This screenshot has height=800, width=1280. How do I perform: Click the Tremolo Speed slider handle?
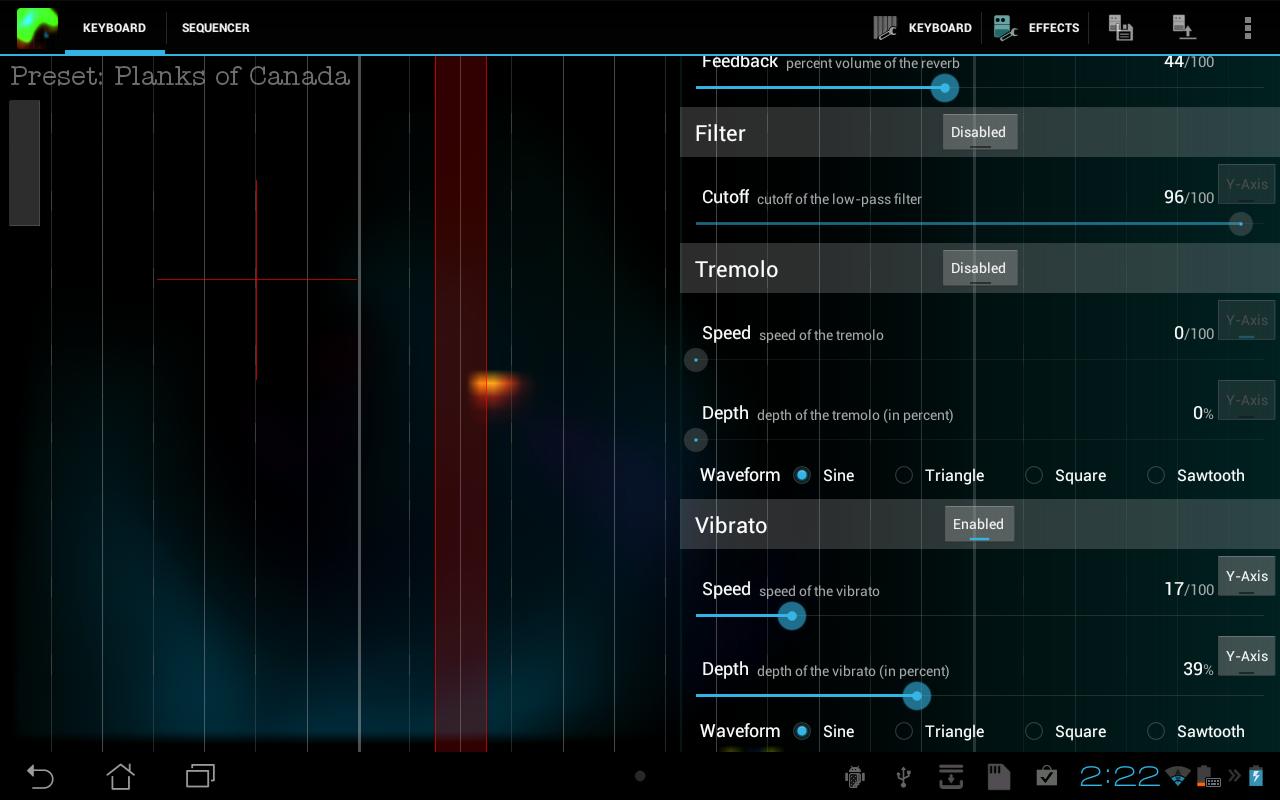pos(696,360)
